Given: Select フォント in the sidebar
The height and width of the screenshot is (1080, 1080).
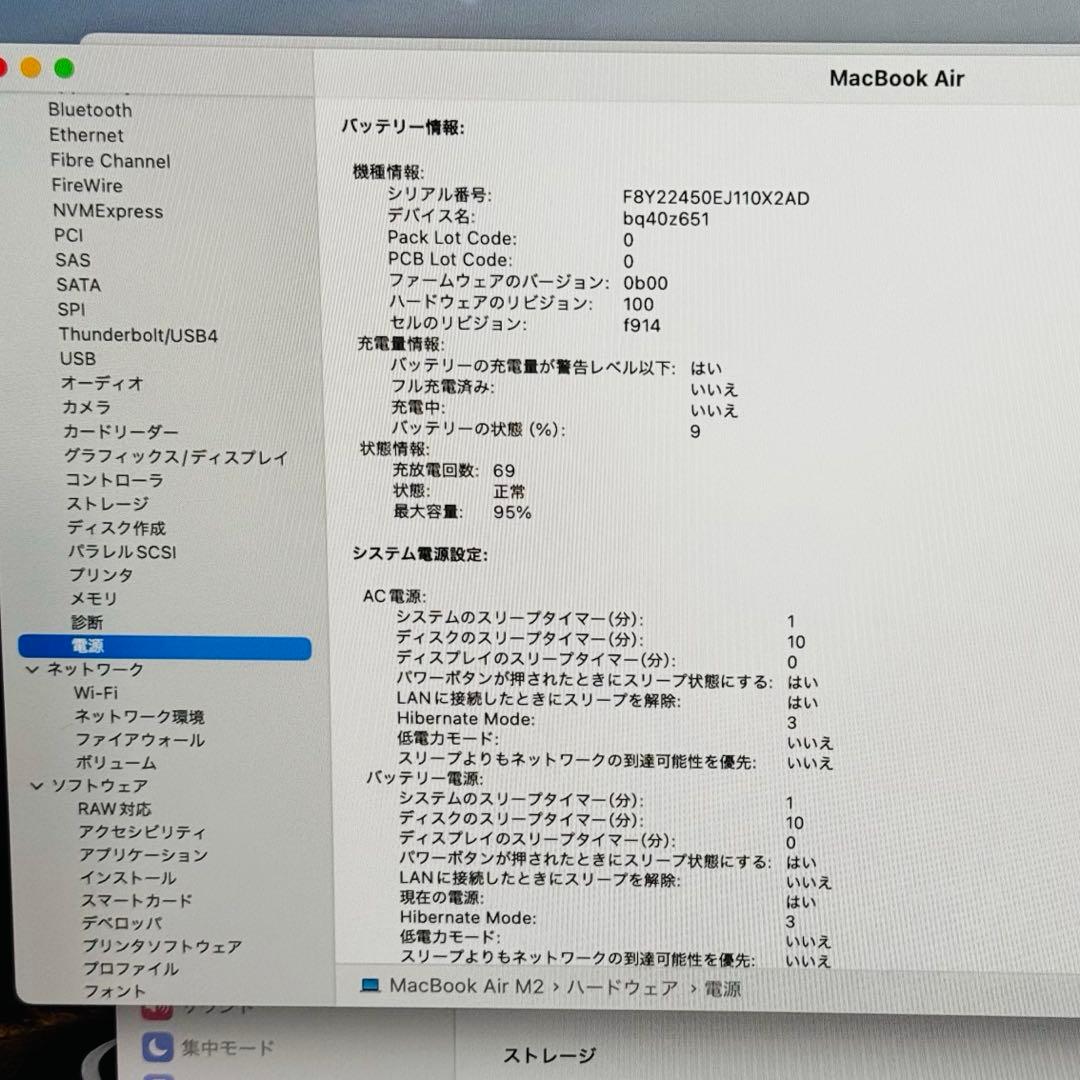Looking at the screenshot, I should point(114,992).
